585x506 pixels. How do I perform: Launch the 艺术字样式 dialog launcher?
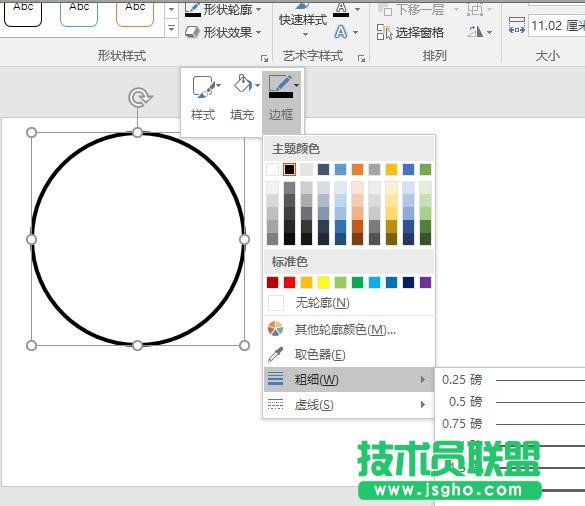tap(361, 58)
